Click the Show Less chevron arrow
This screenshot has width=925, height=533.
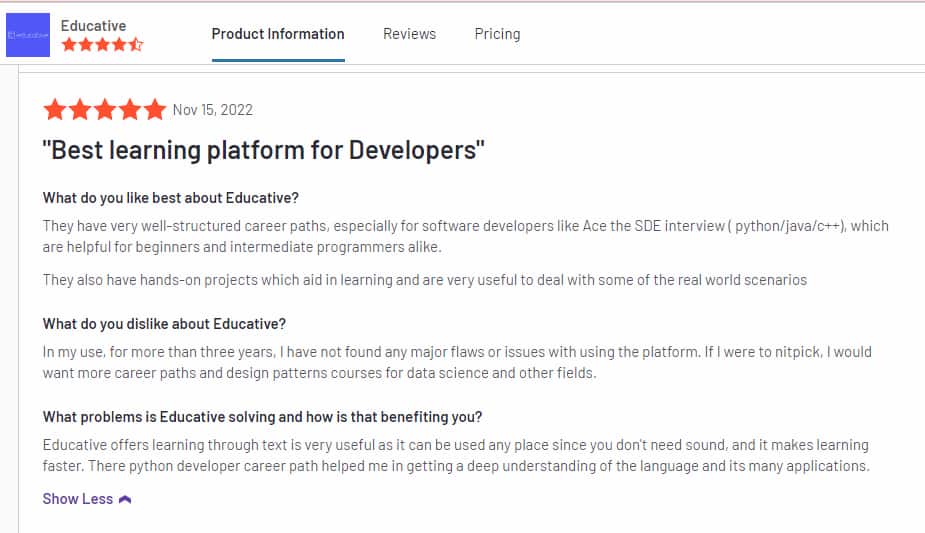pyautogui.click(x=125, y=499)
